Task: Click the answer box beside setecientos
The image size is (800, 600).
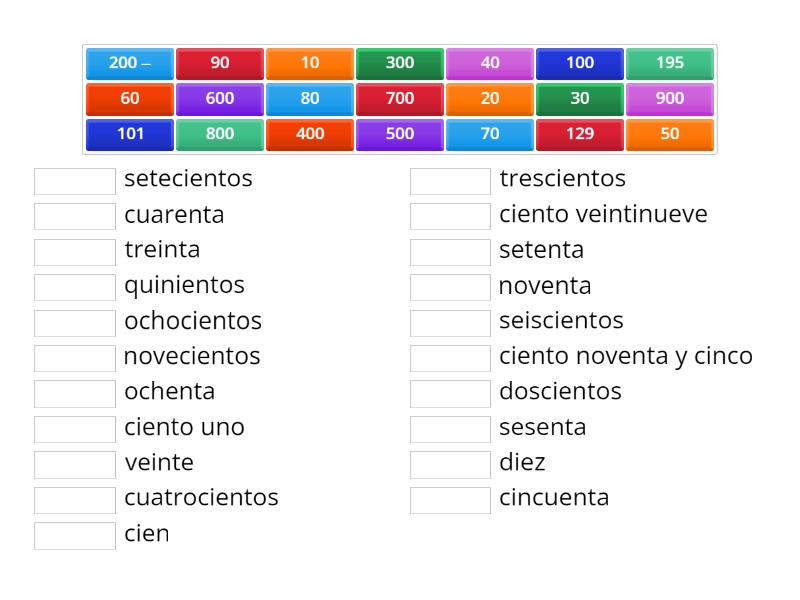Action: click(x=74, y=180)
